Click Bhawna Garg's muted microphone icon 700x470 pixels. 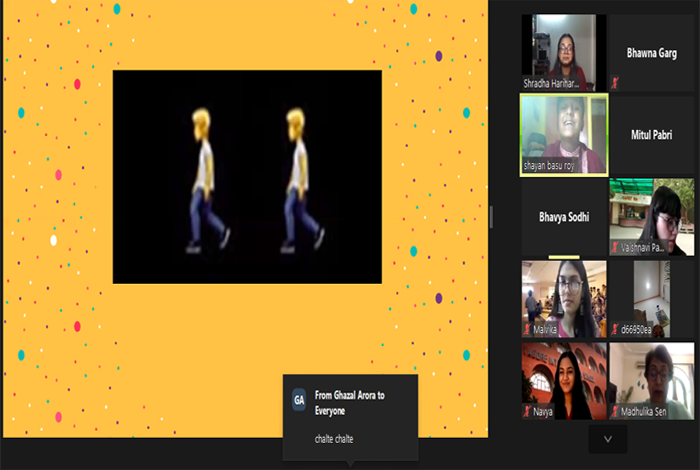[615, 83]
